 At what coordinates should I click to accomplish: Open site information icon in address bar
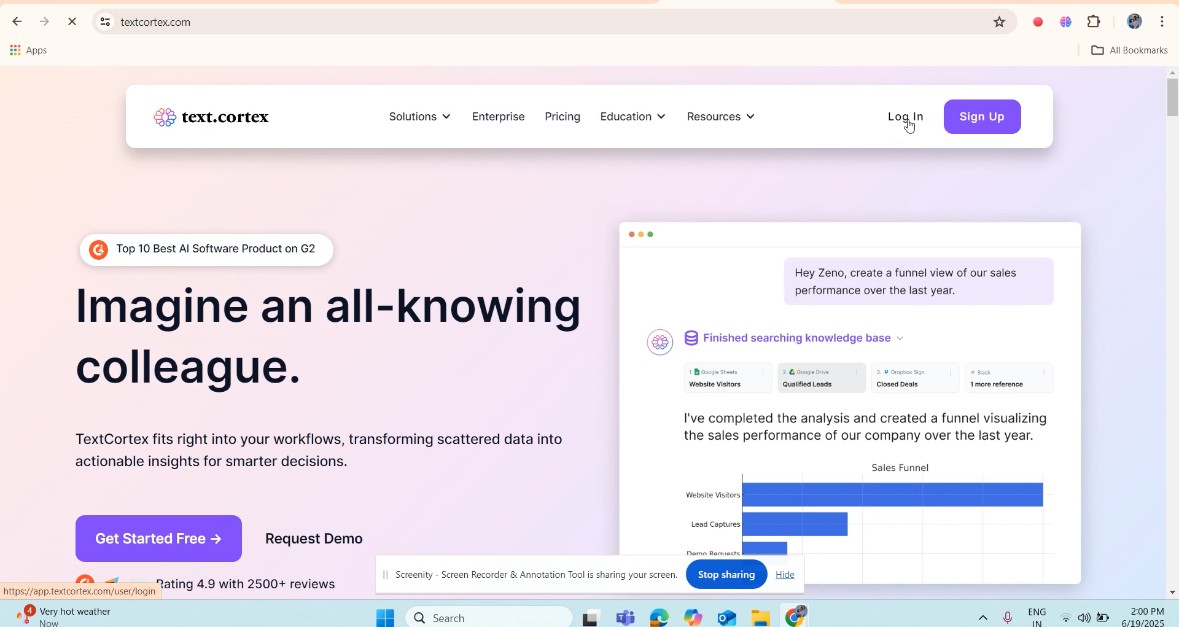[x=105, y=22]
